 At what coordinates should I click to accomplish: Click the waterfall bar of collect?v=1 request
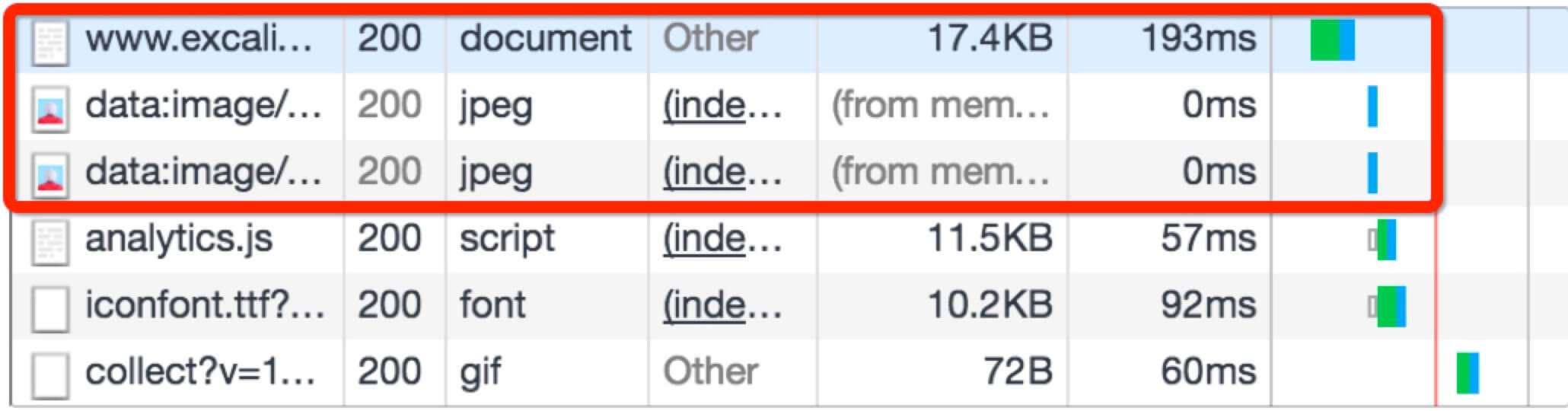tap(1468, 373)
